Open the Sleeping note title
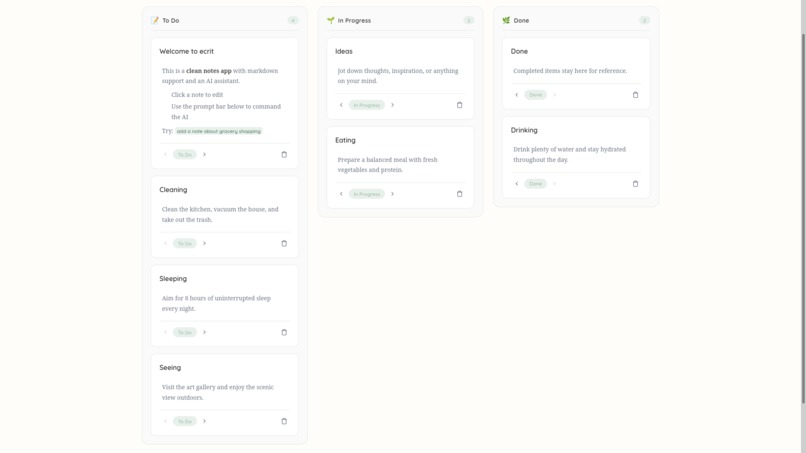 173,279
